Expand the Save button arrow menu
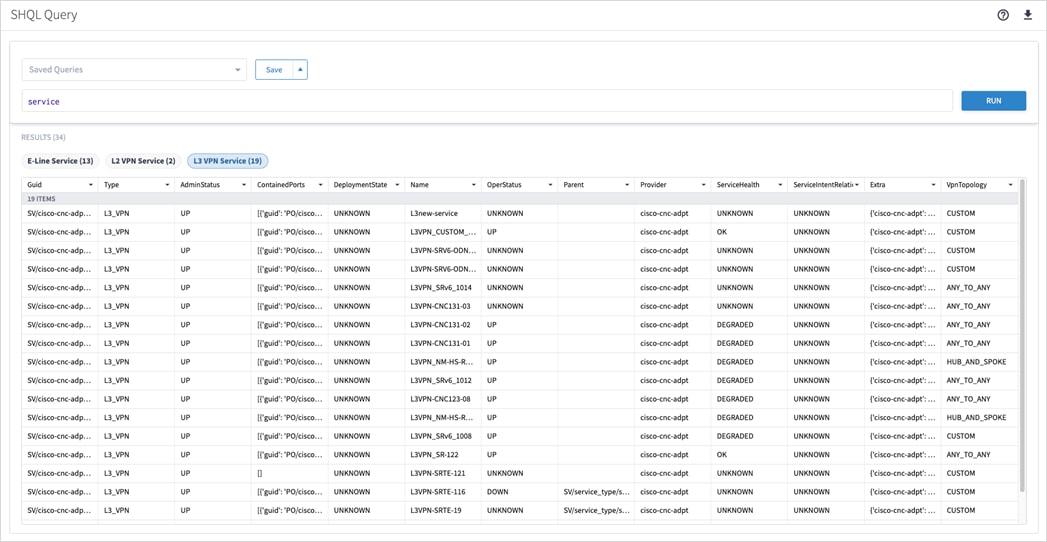 point(300,69)
